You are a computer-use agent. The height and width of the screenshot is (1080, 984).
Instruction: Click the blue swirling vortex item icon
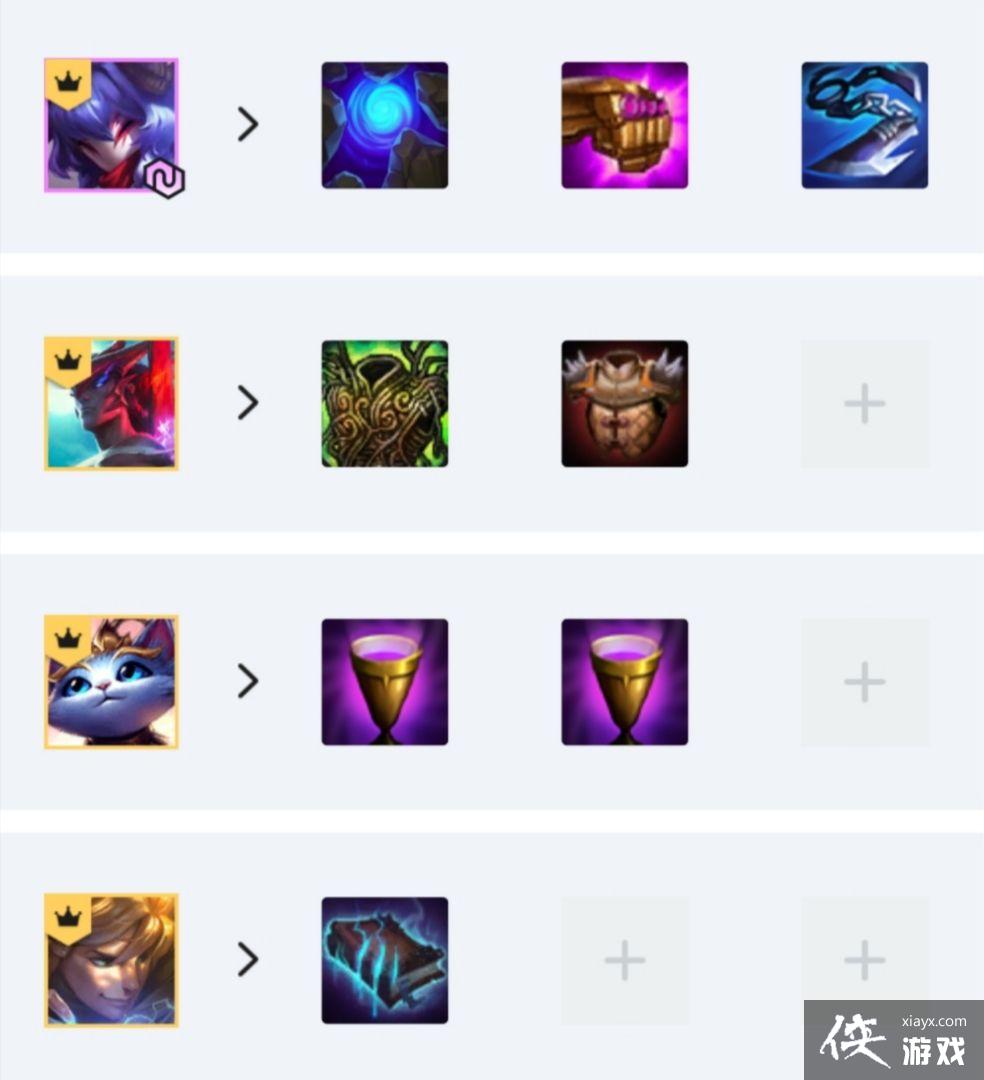point(385,125)
